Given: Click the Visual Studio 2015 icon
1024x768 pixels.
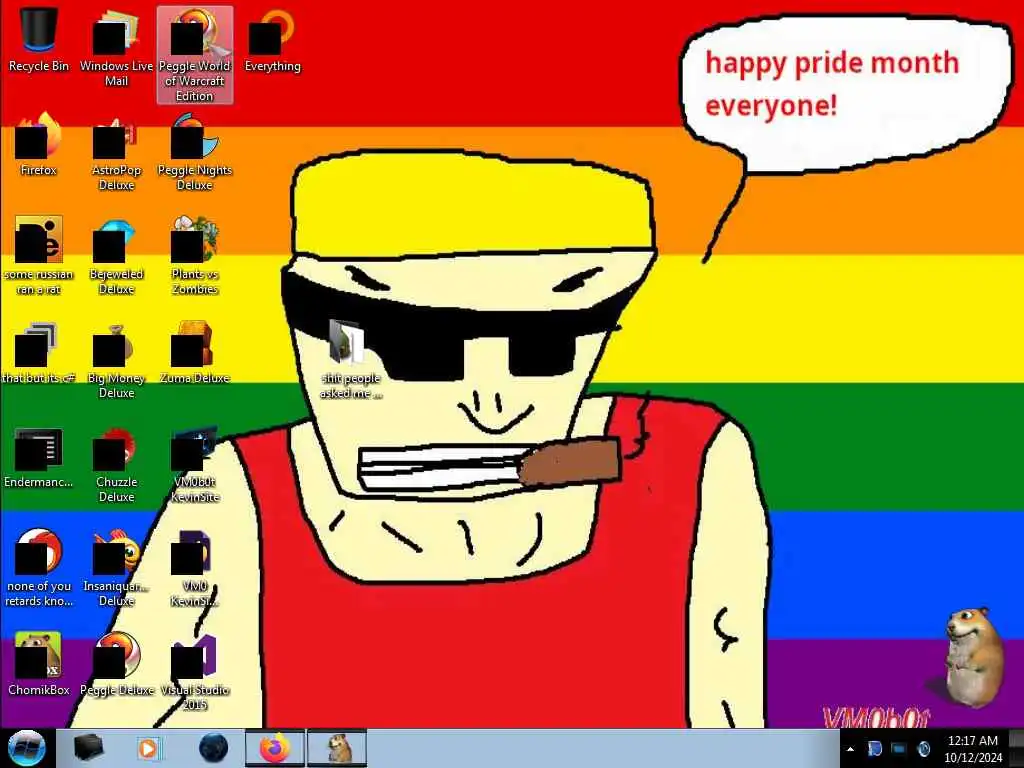Looking at the screenshot, I should pos(195,673).
